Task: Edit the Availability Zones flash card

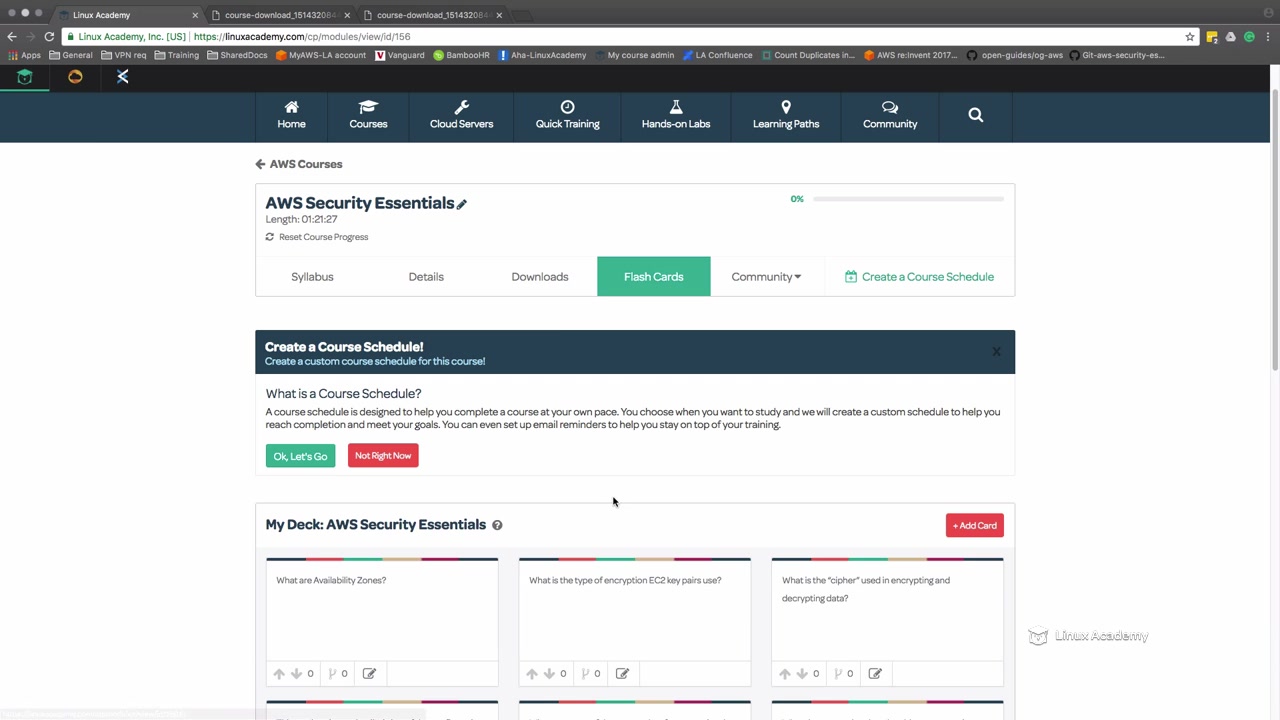Action: coord(369,673)
